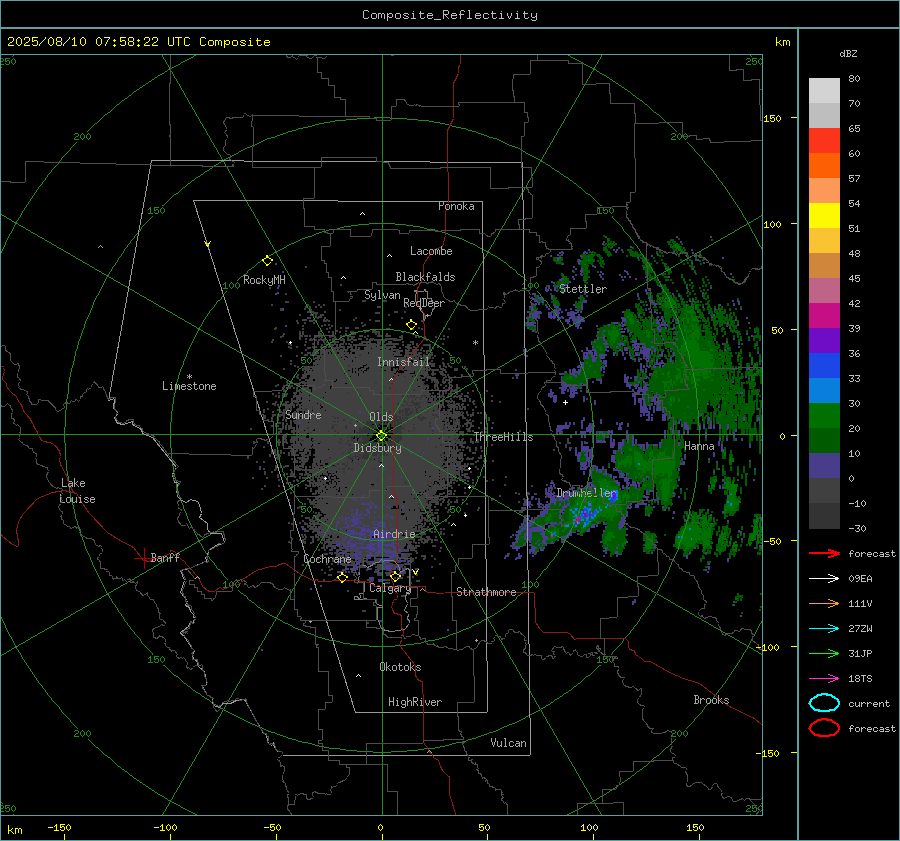900x841 pixels.
Task: Select the yellow diamond marker above Calgary
Action: point(395,576)
